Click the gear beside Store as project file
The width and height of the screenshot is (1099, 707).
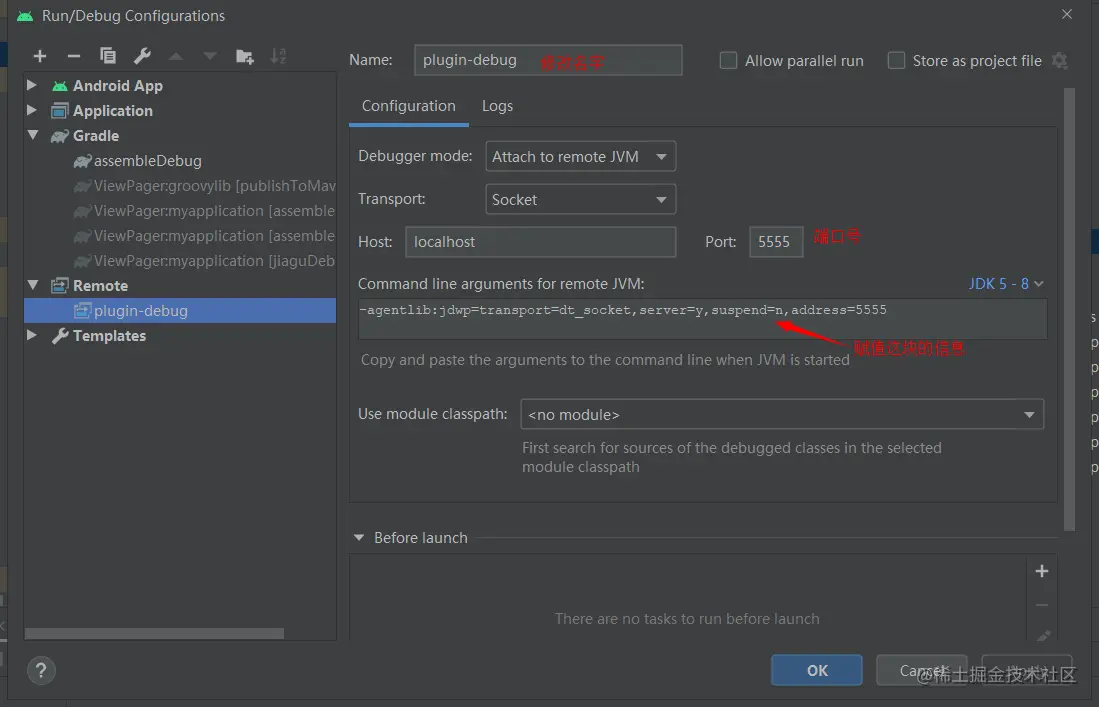(x=1060, y=61)
